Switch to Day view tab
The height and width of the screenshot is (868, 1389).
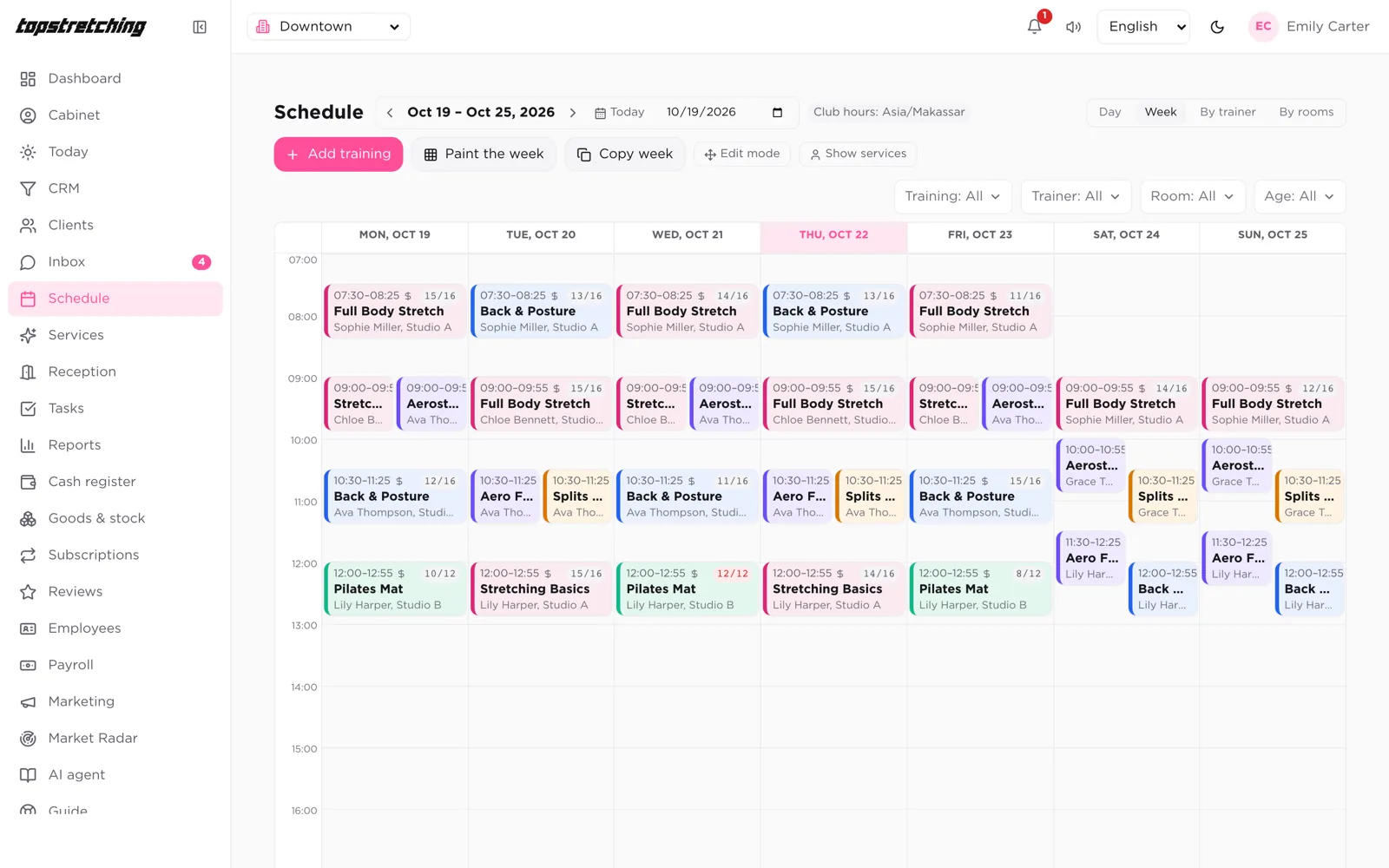[x=1109, y=112]
